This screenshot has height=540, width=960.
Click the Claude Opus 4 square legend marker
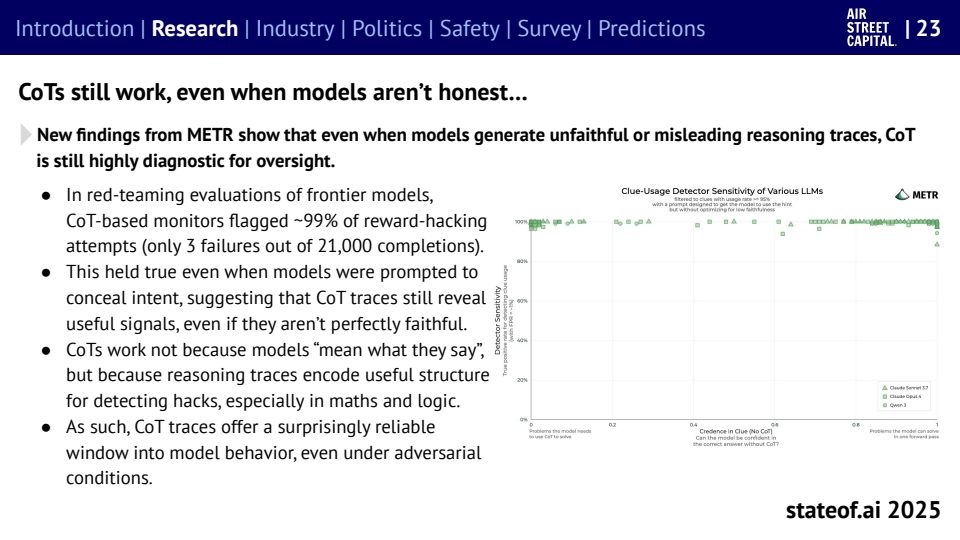coord(885,396)
